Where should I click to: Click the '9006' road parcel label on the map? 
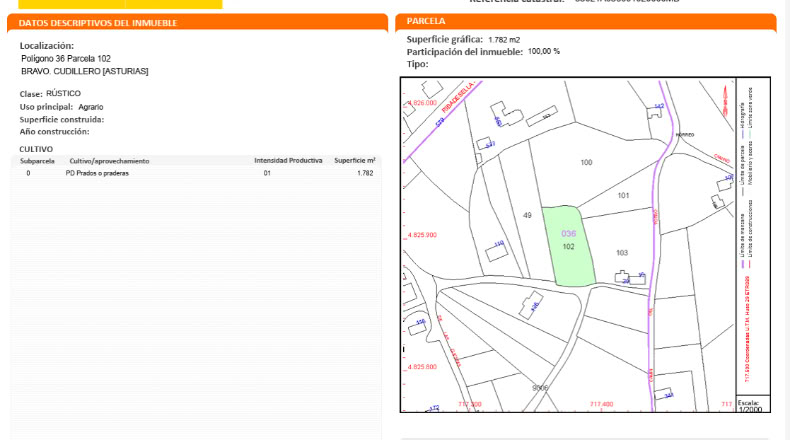click(540, 388)
